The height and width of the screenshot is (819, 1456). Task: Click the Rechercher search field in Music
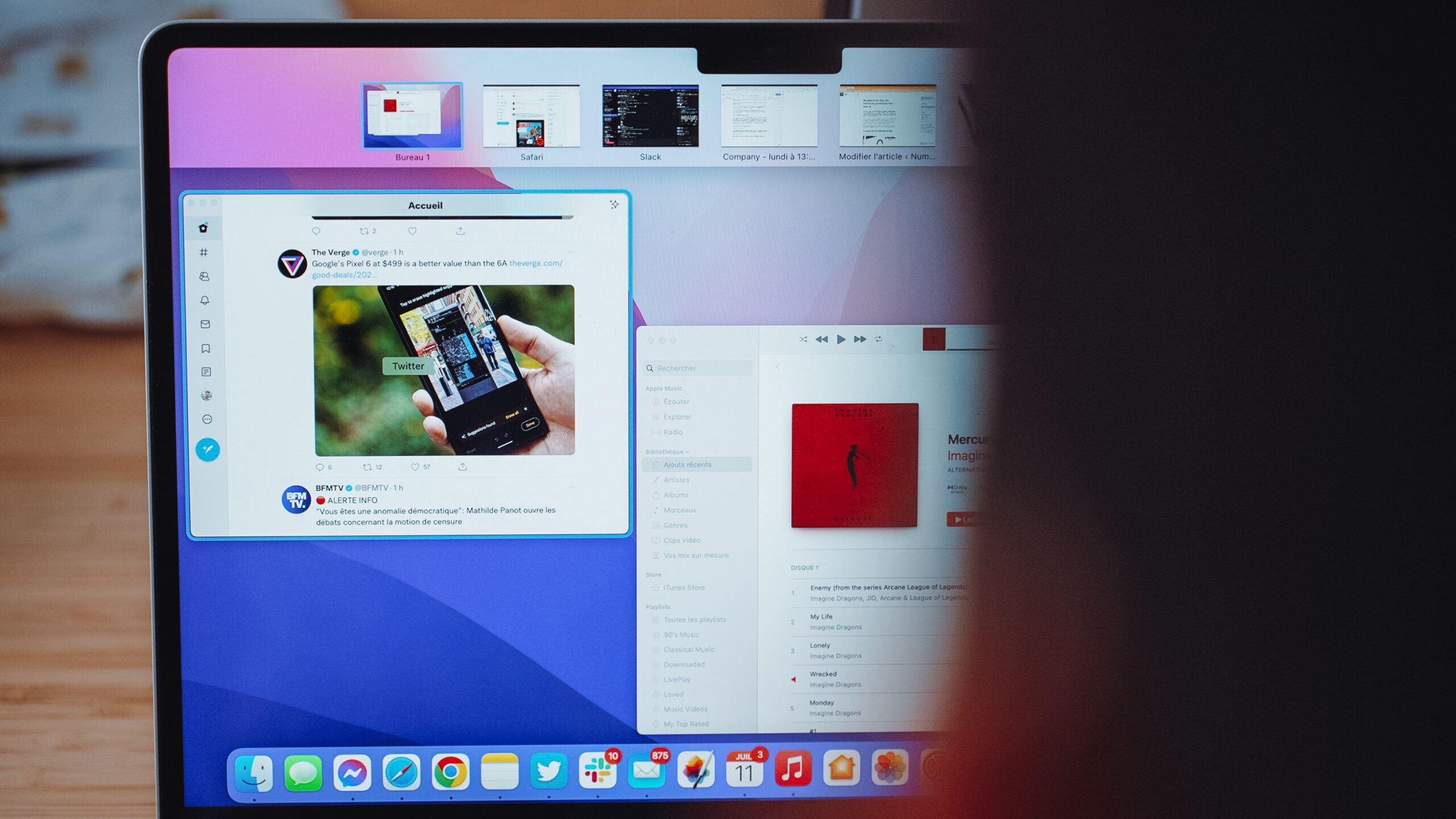click(x=698, y=368)
